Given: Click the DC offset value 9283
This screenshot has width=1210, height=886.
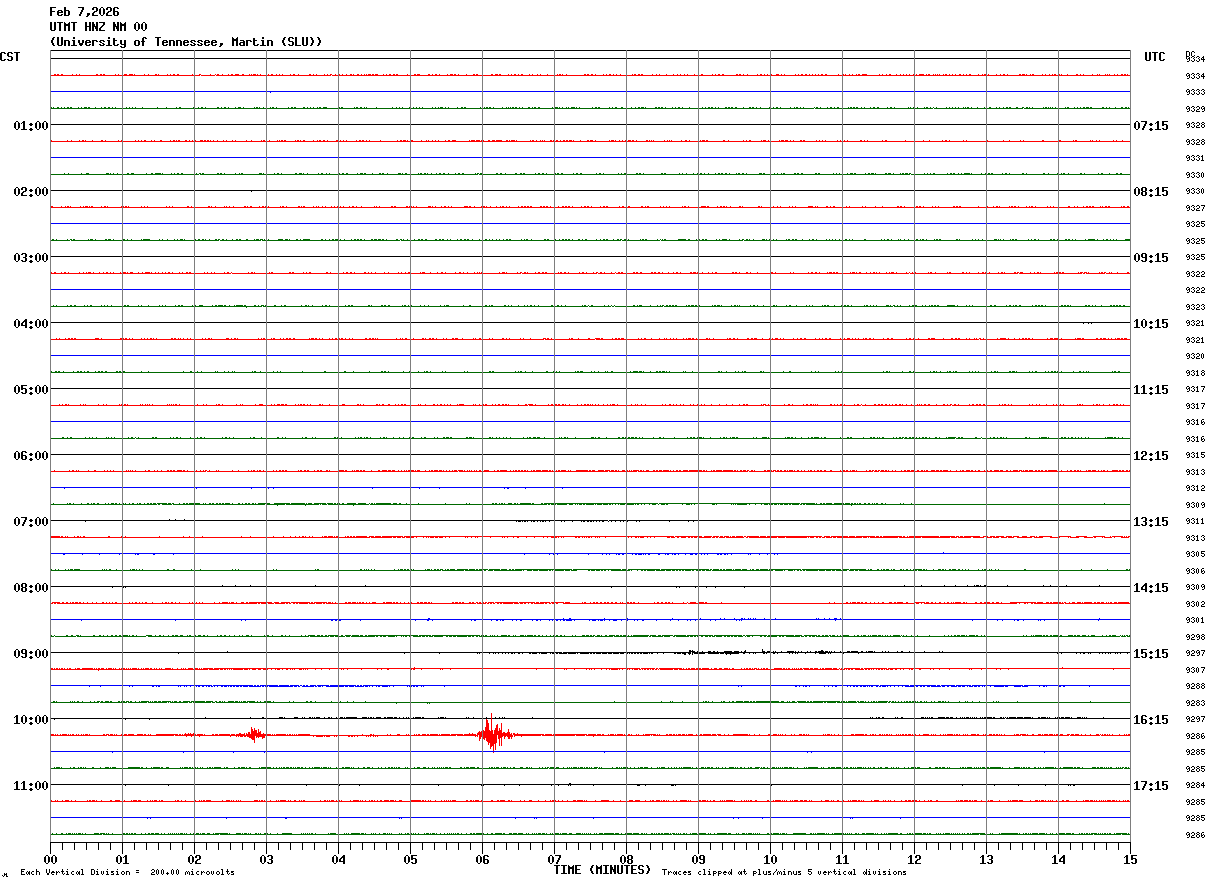Looking at the screenshot, I should (1194, 702).
